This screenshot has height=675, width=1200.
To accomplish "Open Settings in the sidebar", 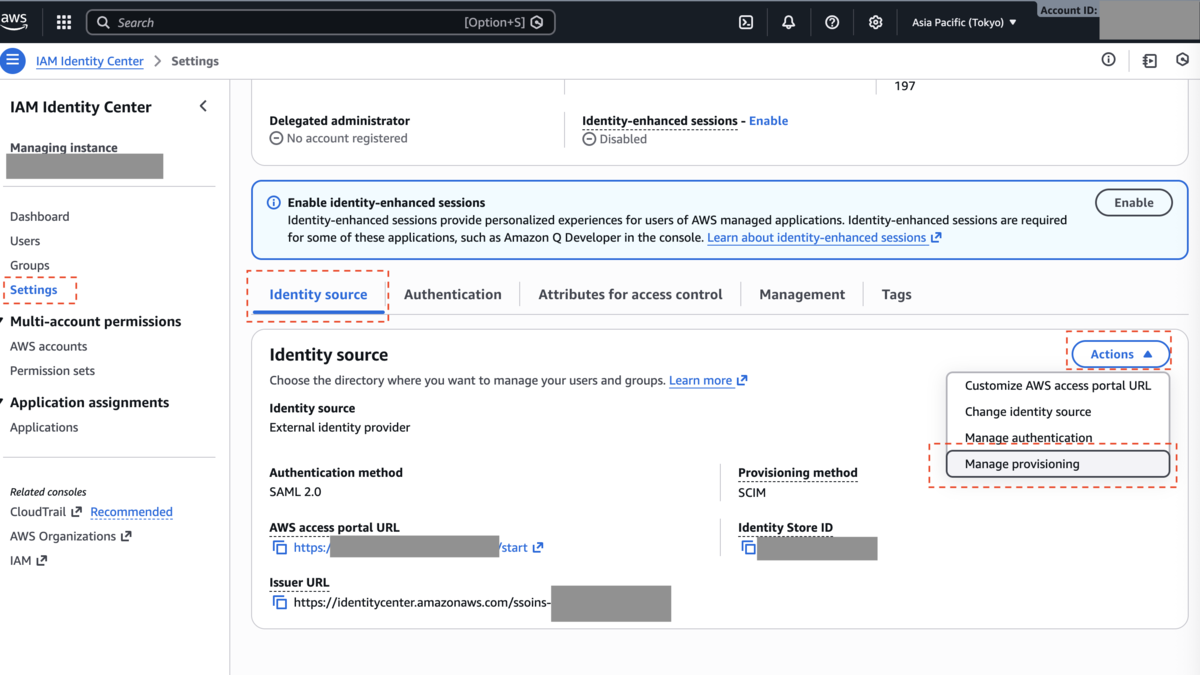I will coord(34,289).
